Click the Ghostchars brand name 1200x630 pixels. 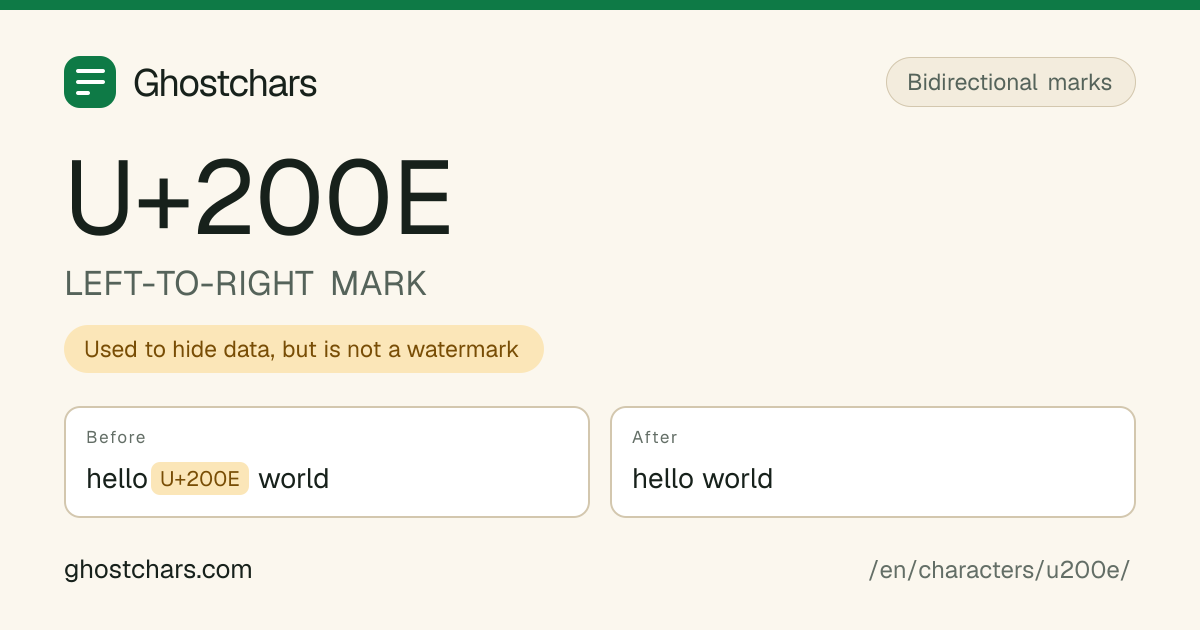[225, 83]
